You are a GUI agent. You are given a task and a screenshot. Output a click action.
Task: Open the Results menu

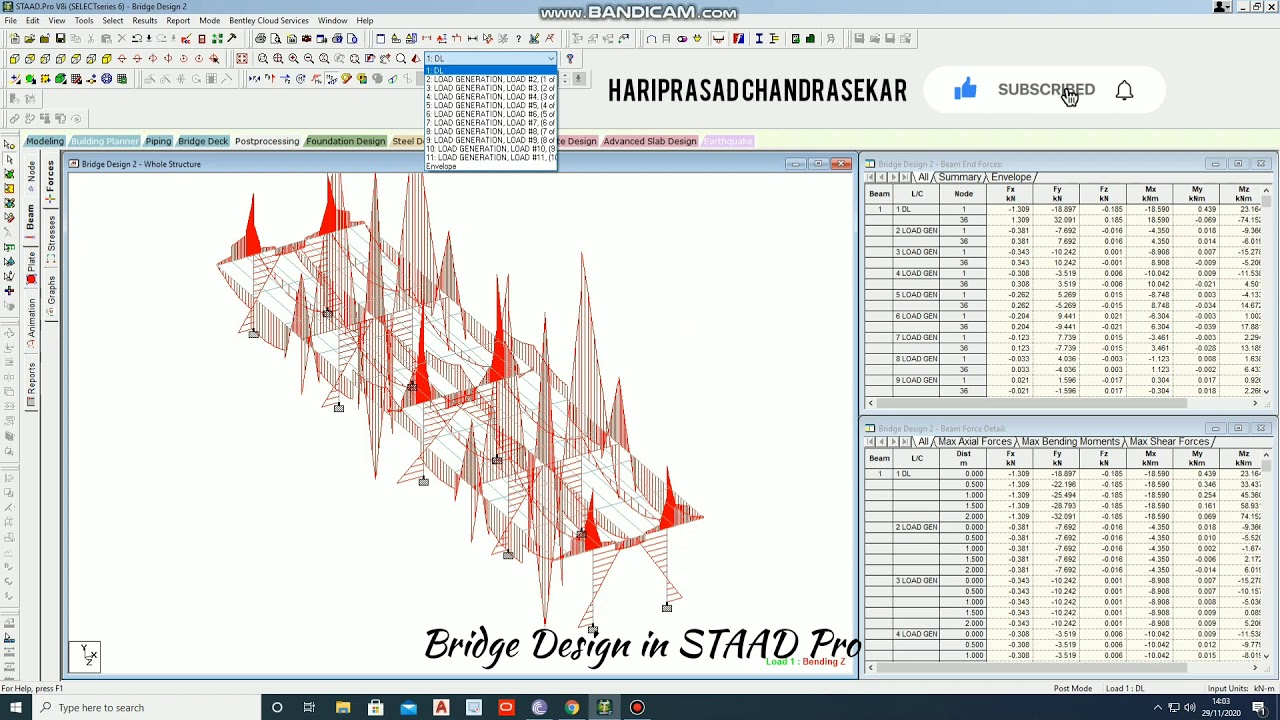point(144,20)
